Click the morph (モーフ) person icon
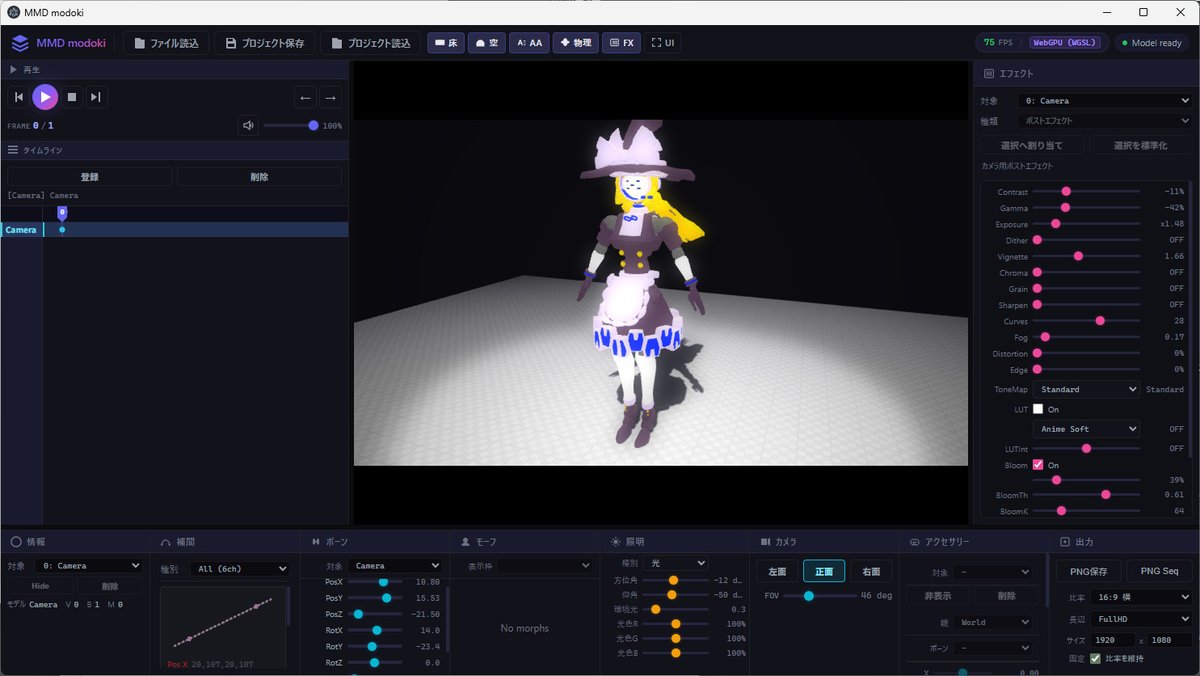 point(466,541)
